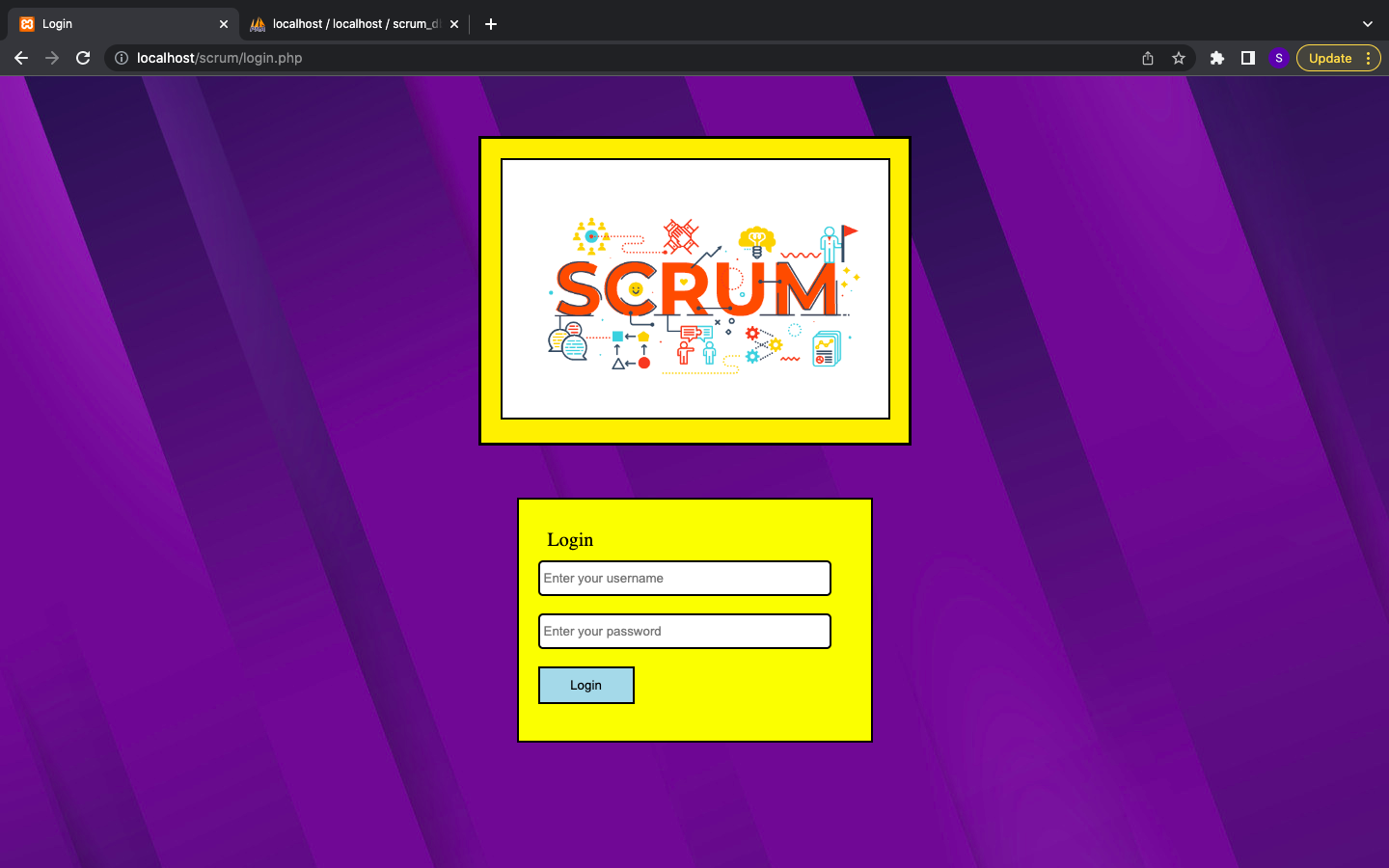Click the Enter your username field
1389x868 pixels.
click(684, 578)
